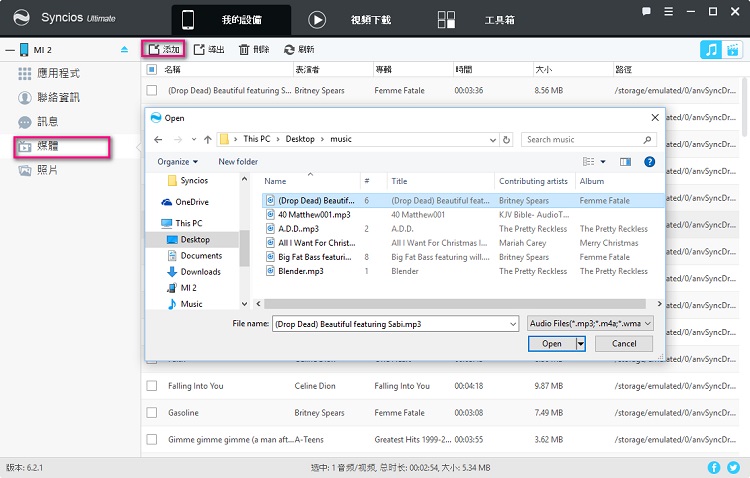Click the Open button
Viewport: 750px width, 478px height.
point(551,344)
